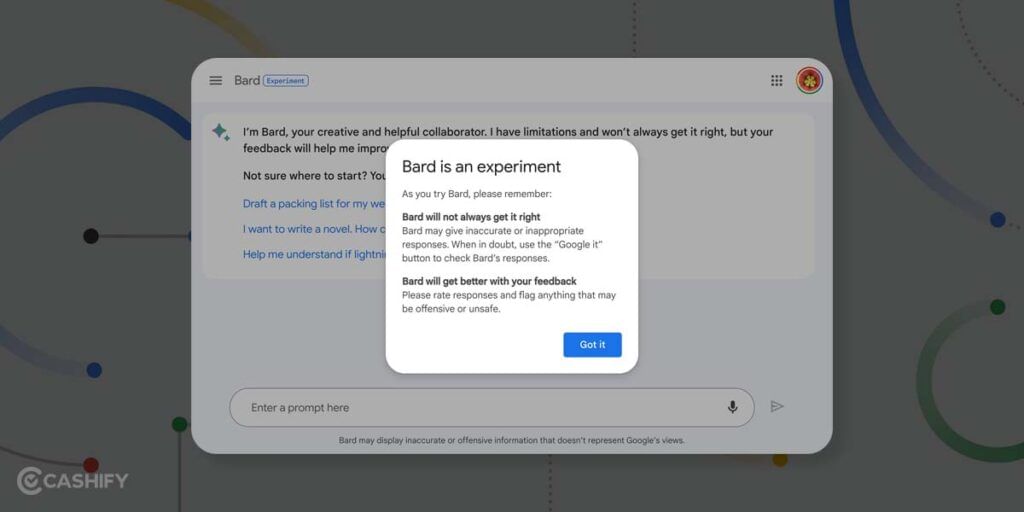Open the 'Draft a packing list' suggestion
1024x512 pixels.
coord(314,204)
